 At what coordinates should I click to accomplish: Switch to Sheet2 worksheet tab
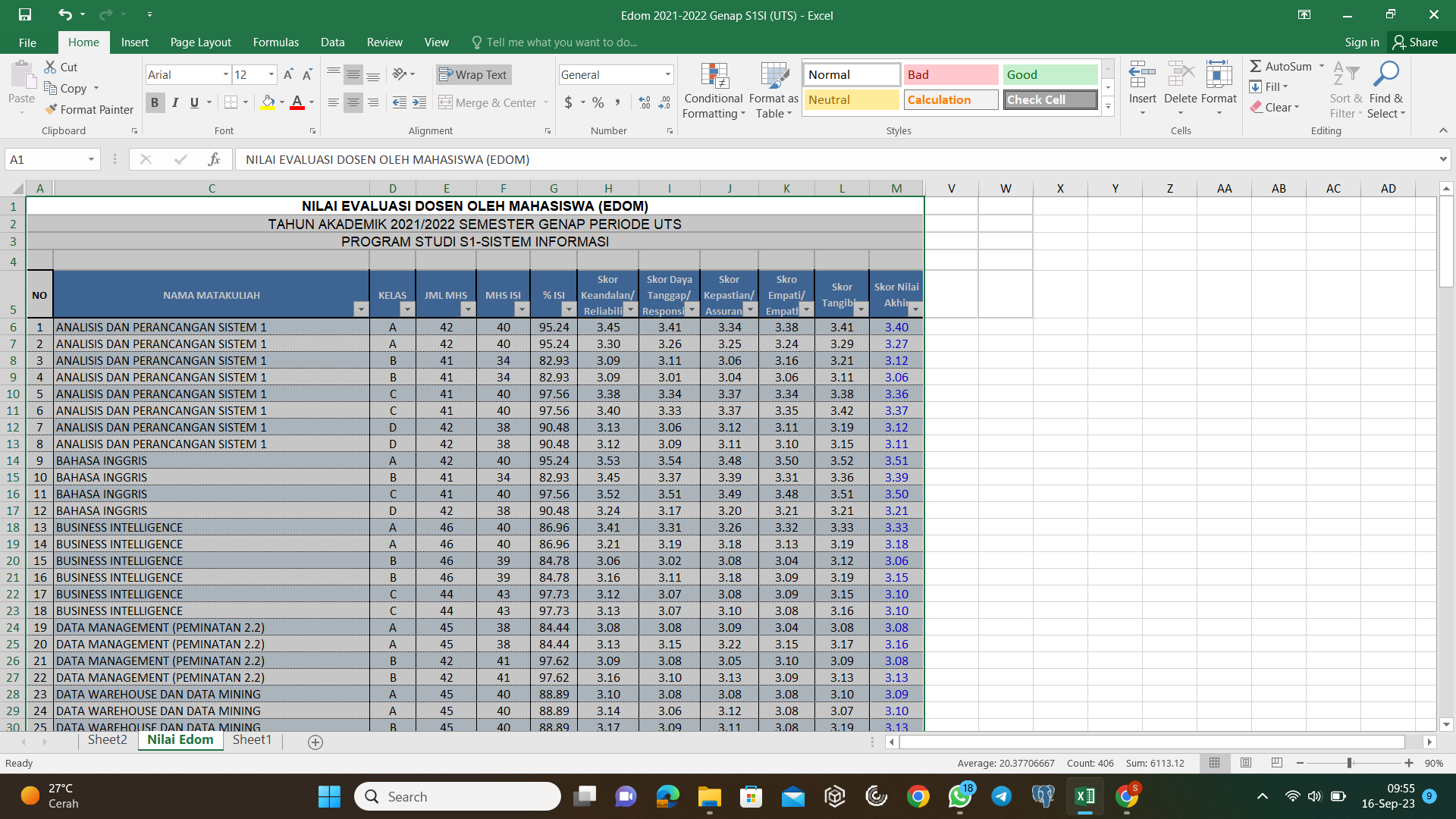click(x=108, y=740)
